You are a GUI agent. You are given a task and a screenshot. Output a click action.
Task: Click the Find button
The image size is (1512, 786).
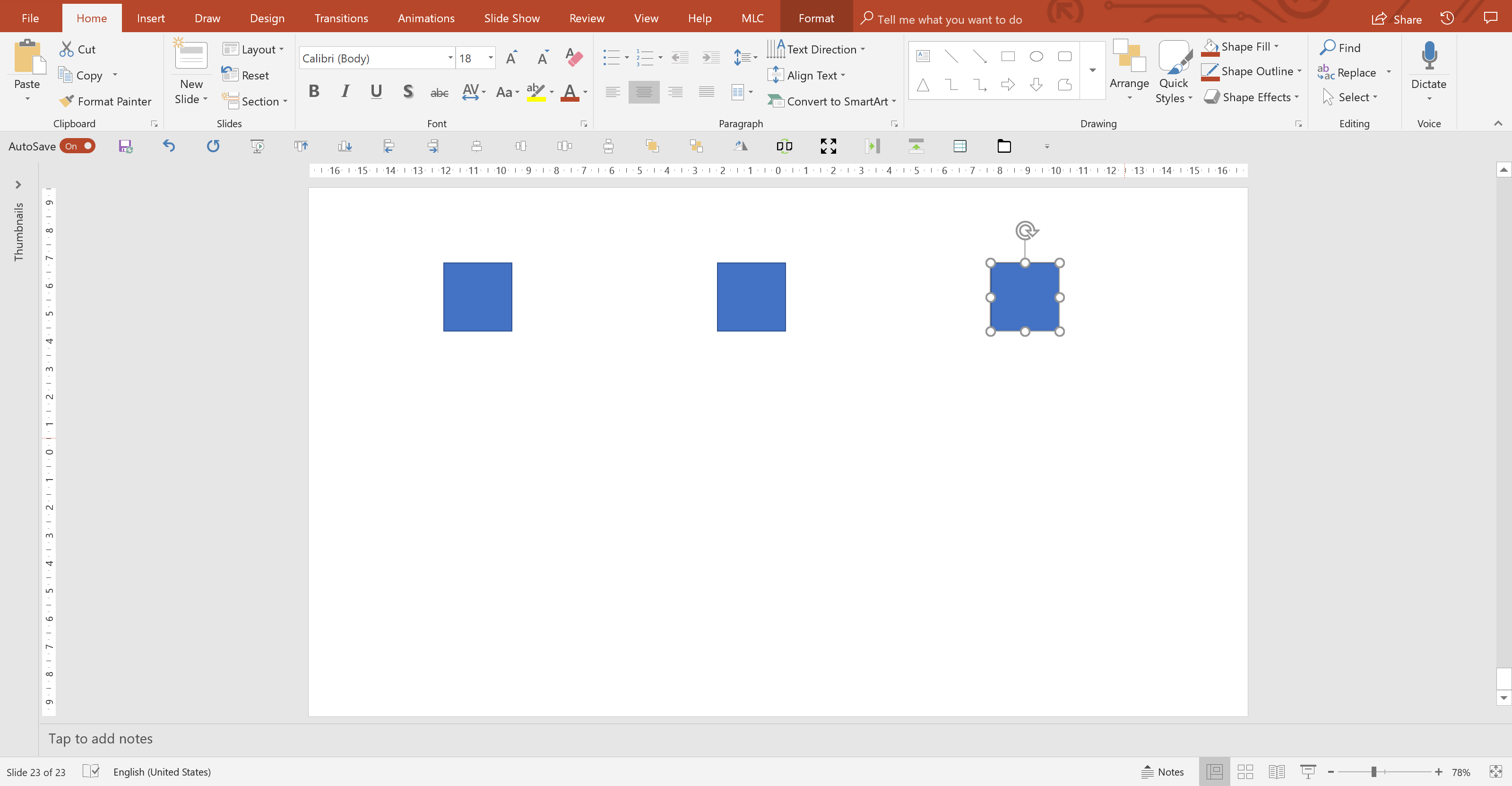tap(1340, 48)
